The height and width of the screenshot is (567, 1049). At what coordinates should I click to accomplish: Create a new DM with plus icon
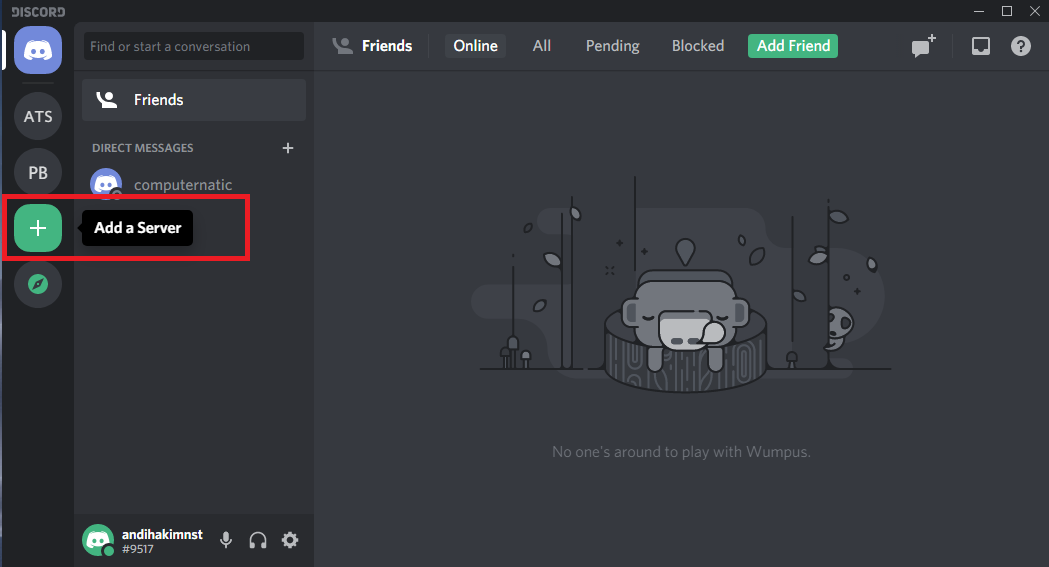click(288, 148)
